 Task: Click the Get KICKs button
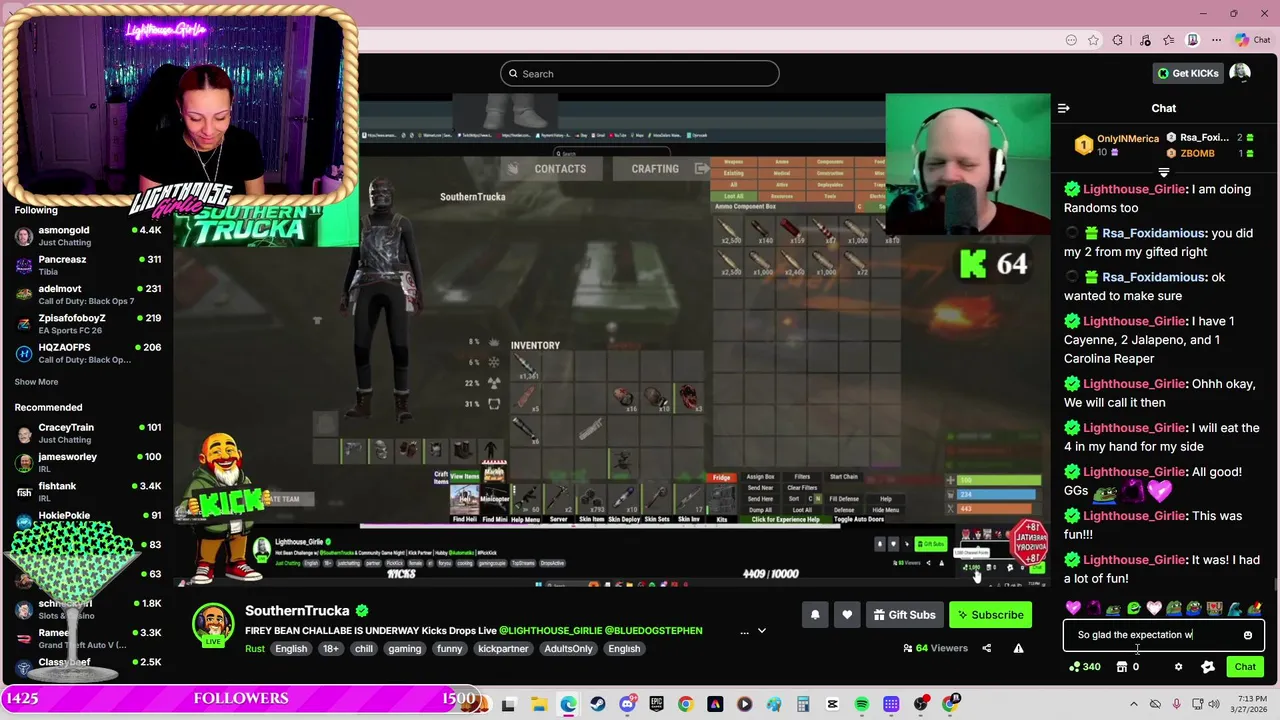[x=1188, y=73]
